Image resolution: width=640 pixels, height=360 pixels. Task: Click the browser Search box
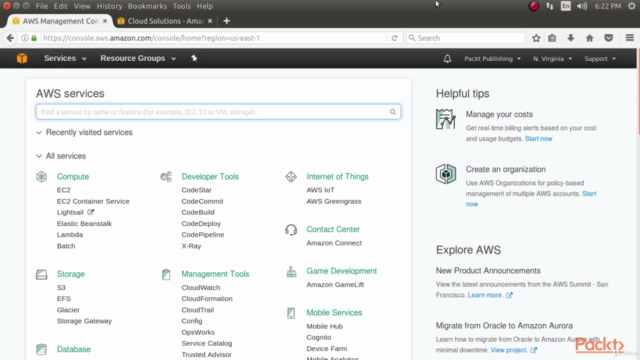point(465,38)
